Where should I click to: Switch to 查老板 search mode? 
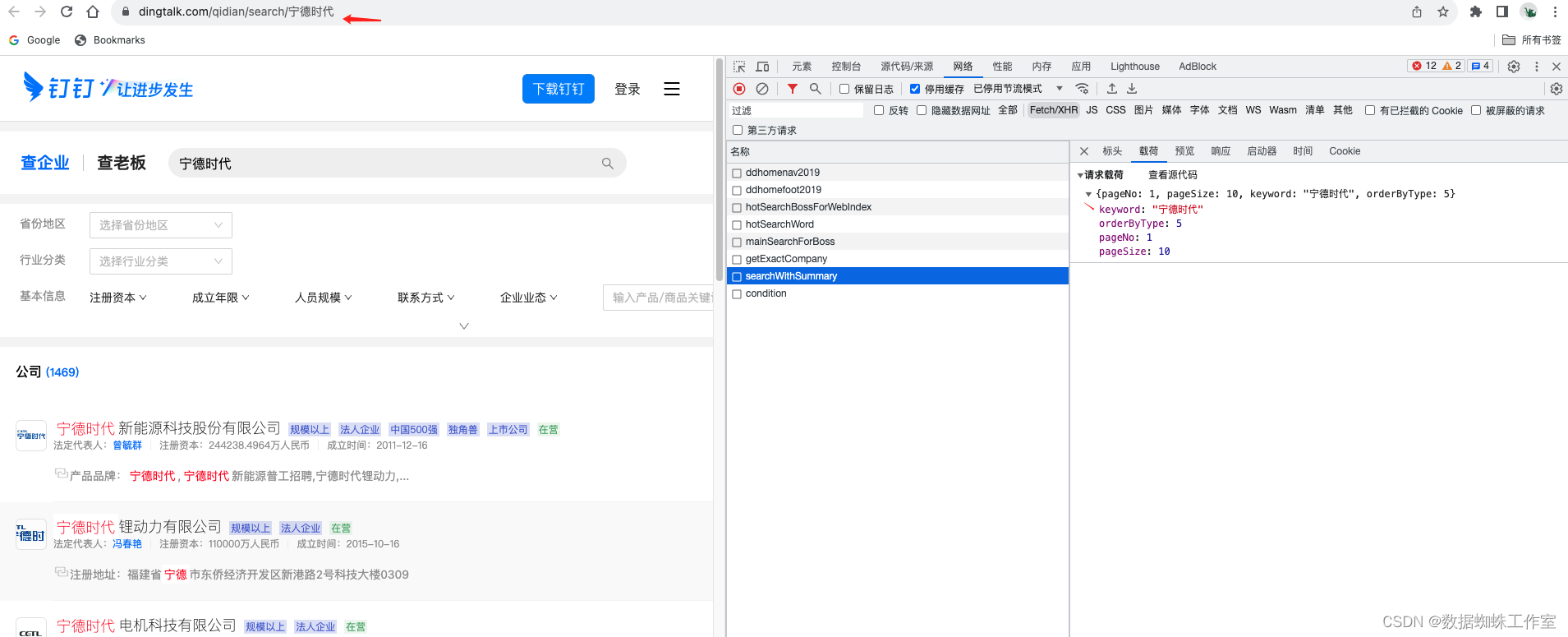[x=122, y=163]
